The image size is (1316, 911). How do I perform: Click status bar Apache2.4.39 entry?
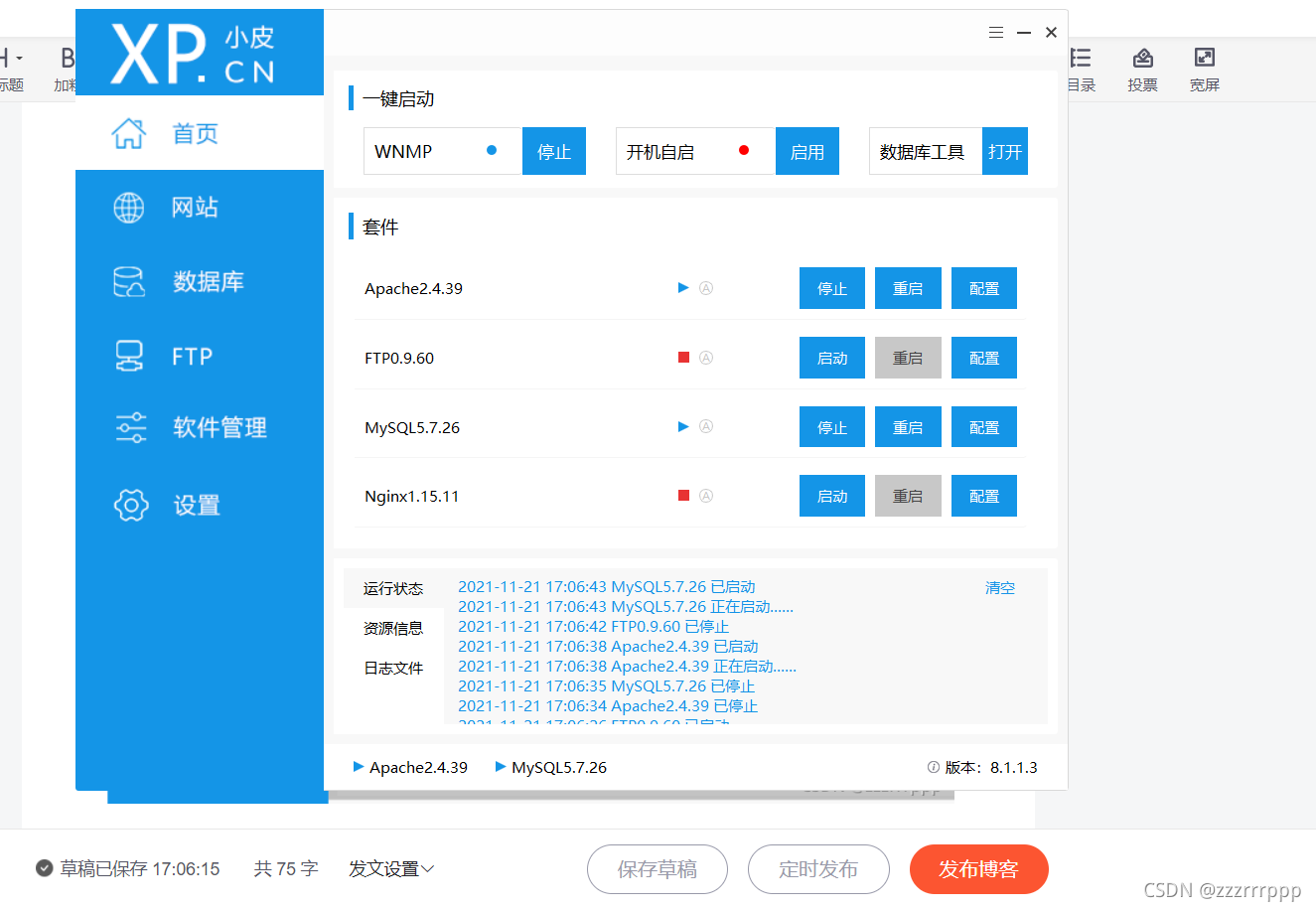pos(410,767)
